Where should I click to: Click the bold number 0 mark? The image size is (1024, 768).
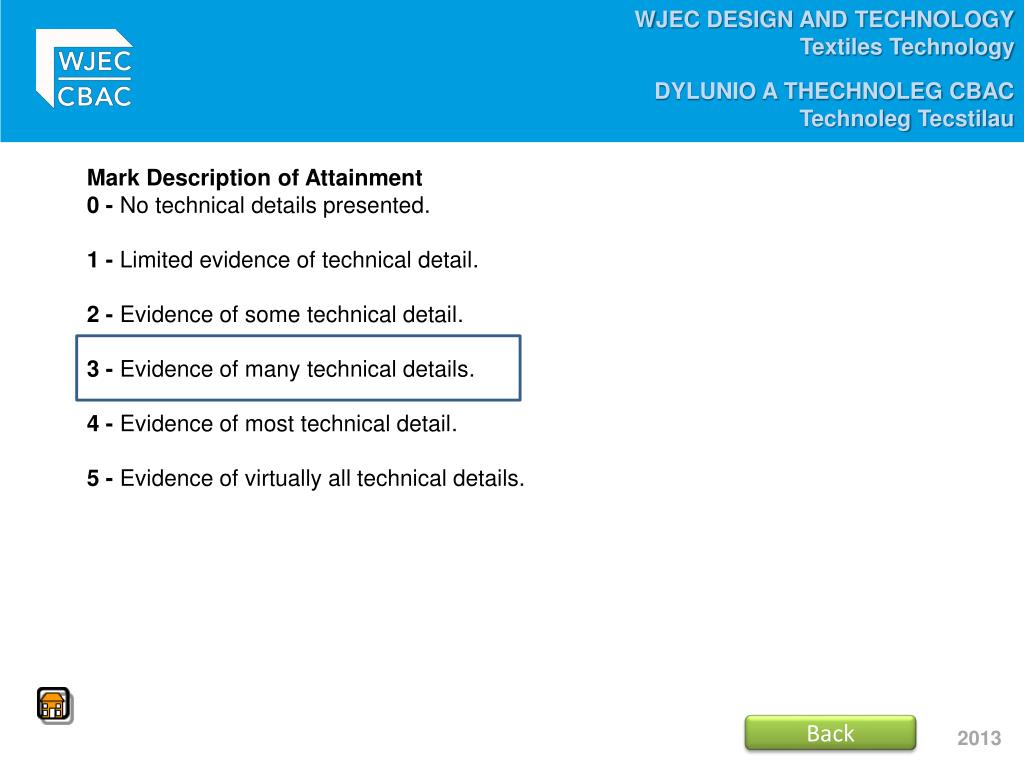tap(93, 206)
